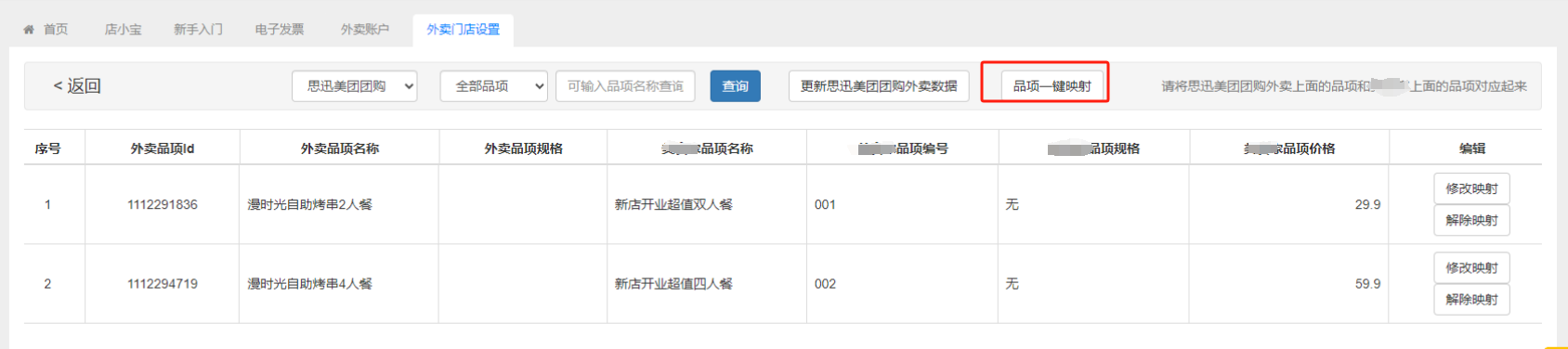Click the price 29.9 cell

click(x=1289, y=204)
